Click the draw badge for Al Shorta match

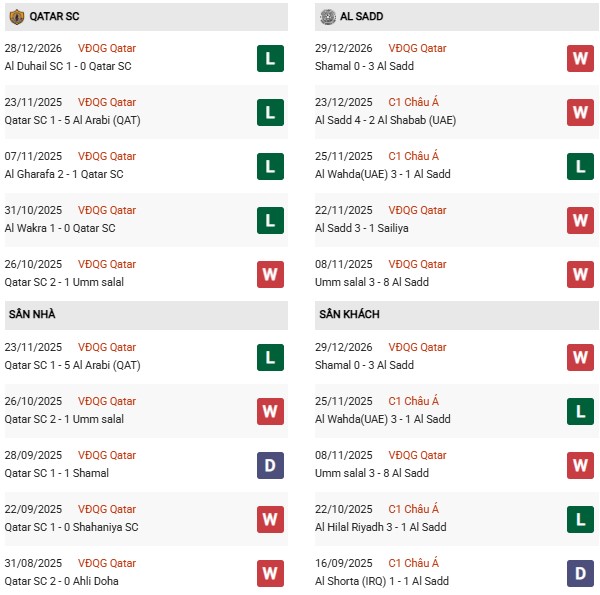(580, 573)
